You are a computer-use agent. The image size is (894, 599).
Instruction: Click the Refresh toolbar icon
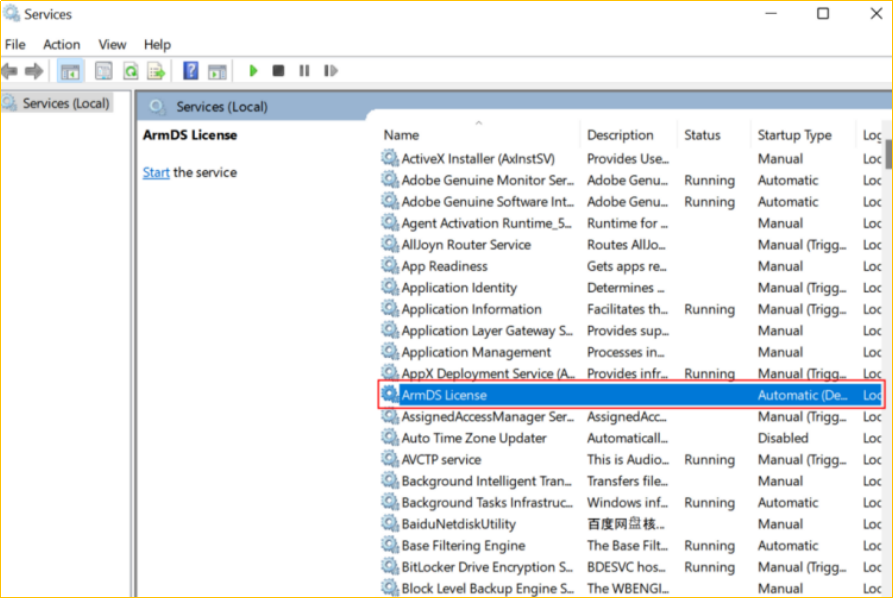[130, 71]
